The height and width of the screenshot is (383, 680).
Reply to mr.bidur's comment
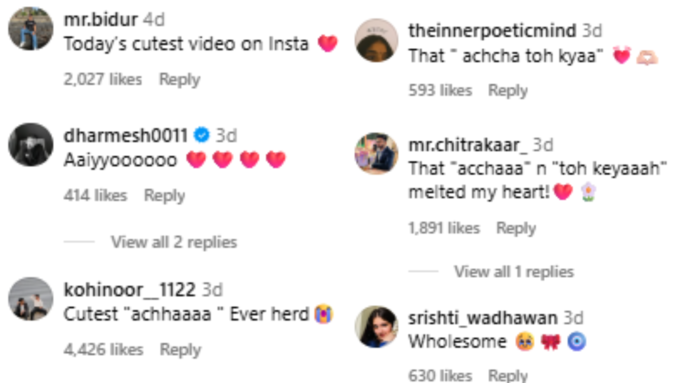[x=180, y=79]
